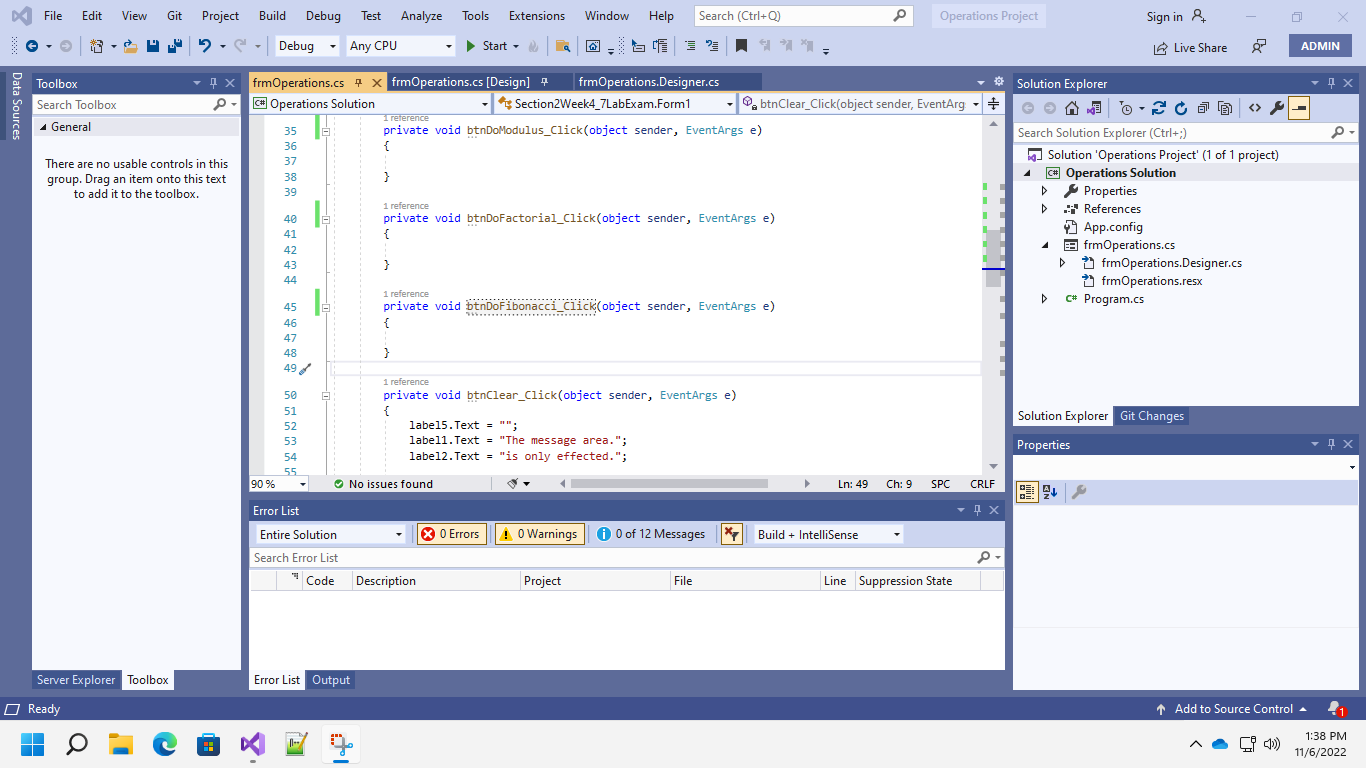Click the Search Solution Explorer input field
Image resolution: width=1366 pixels, height=768 pixels.
[x=1170, y=132]
